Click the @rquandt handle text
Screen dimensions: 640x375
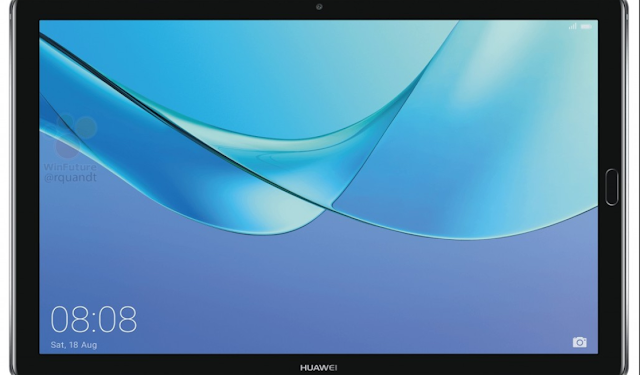point(70,177)
